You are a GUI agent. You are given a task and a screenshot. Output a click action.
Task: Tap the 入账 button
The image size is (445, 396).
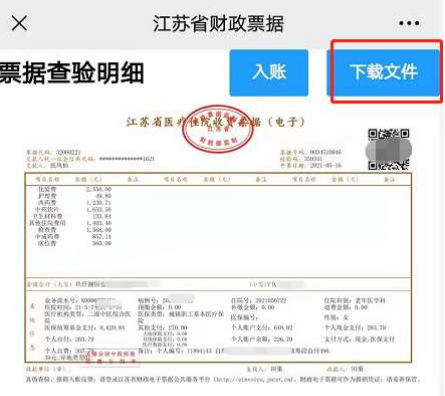(269, 73)
